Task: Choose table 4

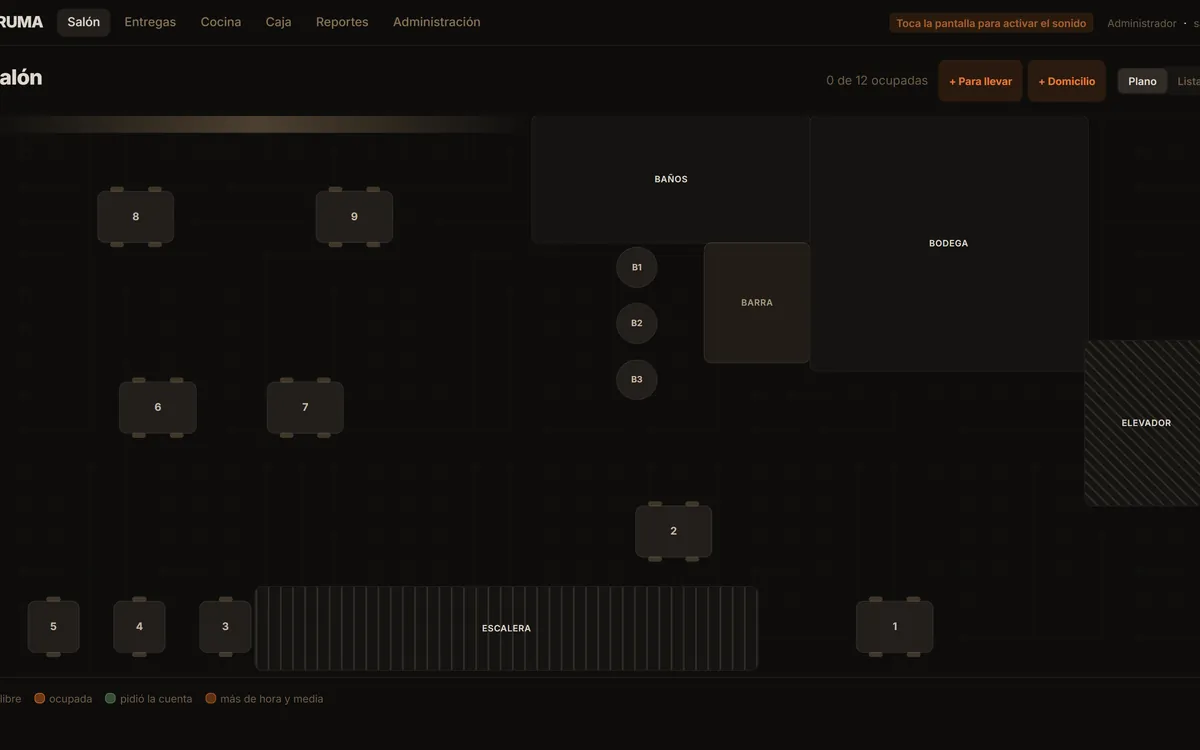Action: click(x=139, y=627)
